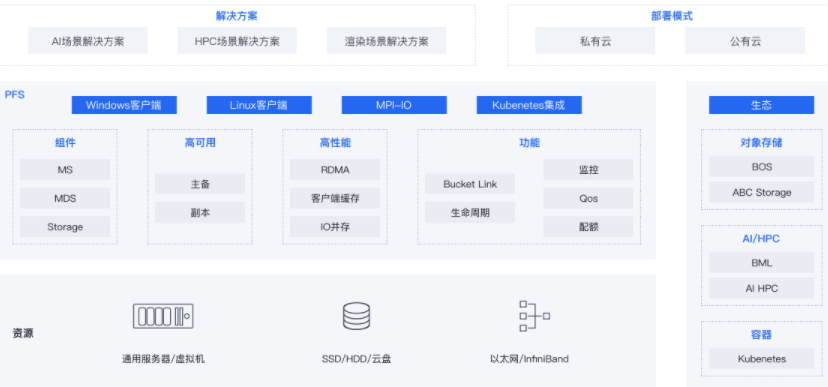Screen dimensions: 828x387
Task: Click the Kubernetes box under 容器
Action: (x=761, y=359)
